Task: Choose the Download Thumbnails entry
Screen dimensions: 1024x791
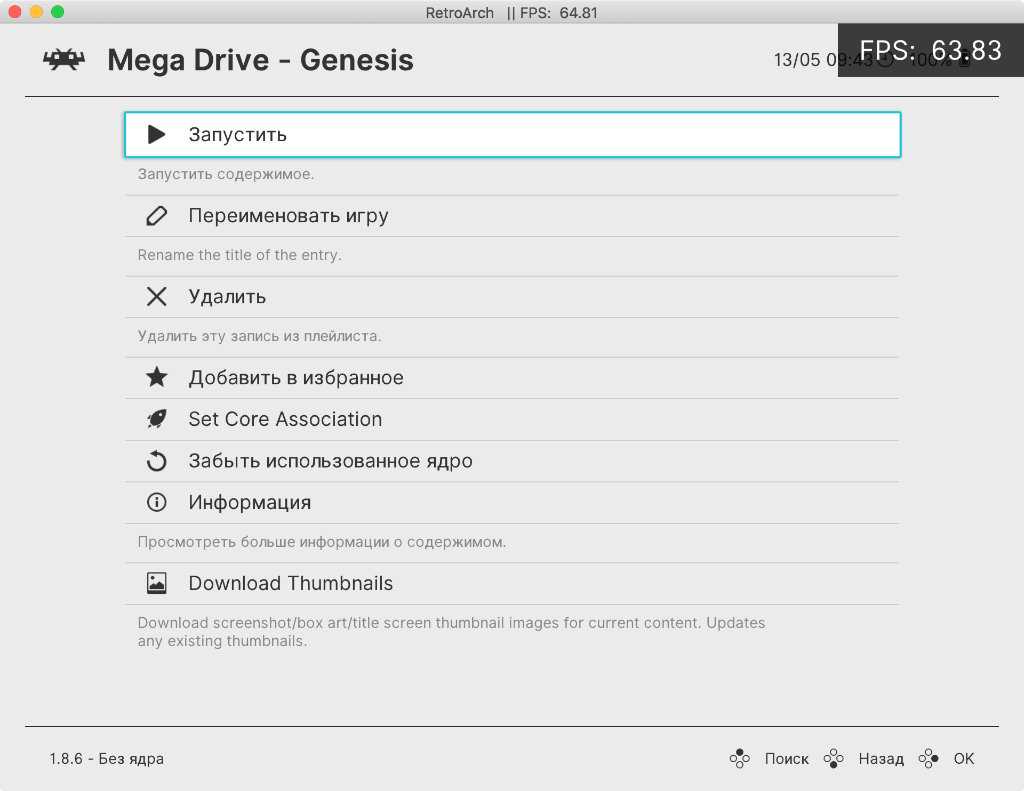Action: pos(290,584)
